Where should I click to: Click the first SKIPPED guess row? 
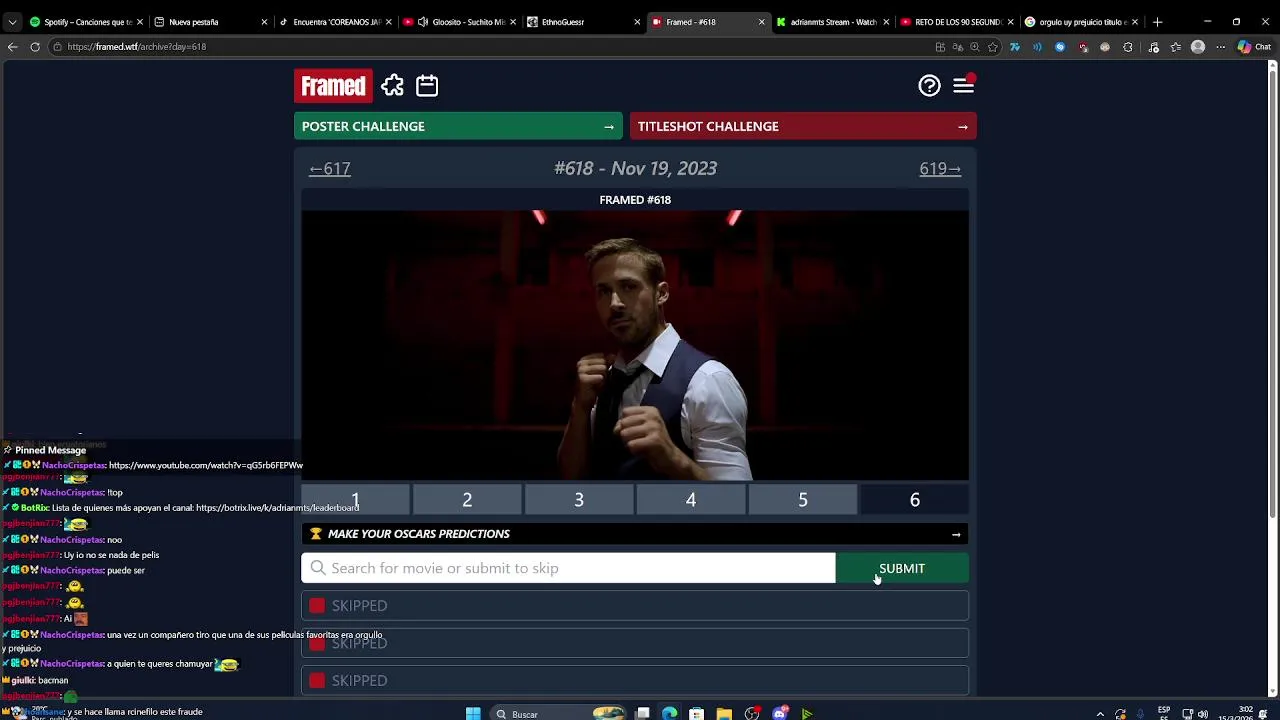635,605
